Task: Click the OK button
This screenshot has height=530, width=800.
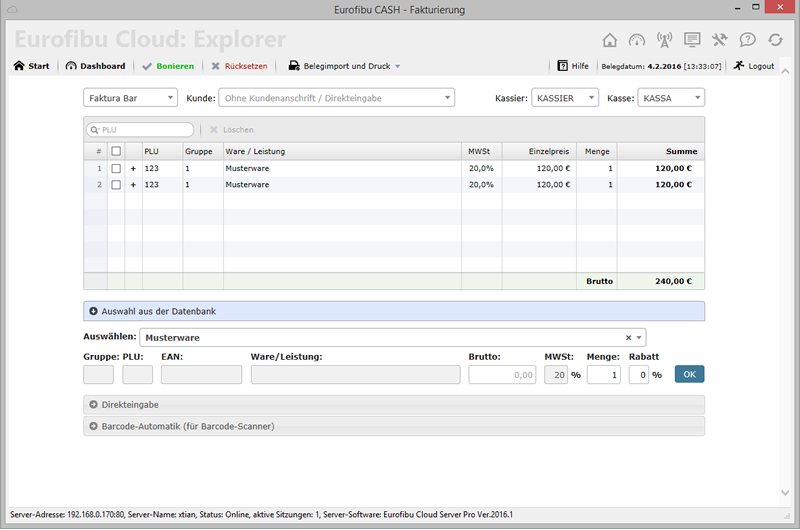Action: click(689, 374)
